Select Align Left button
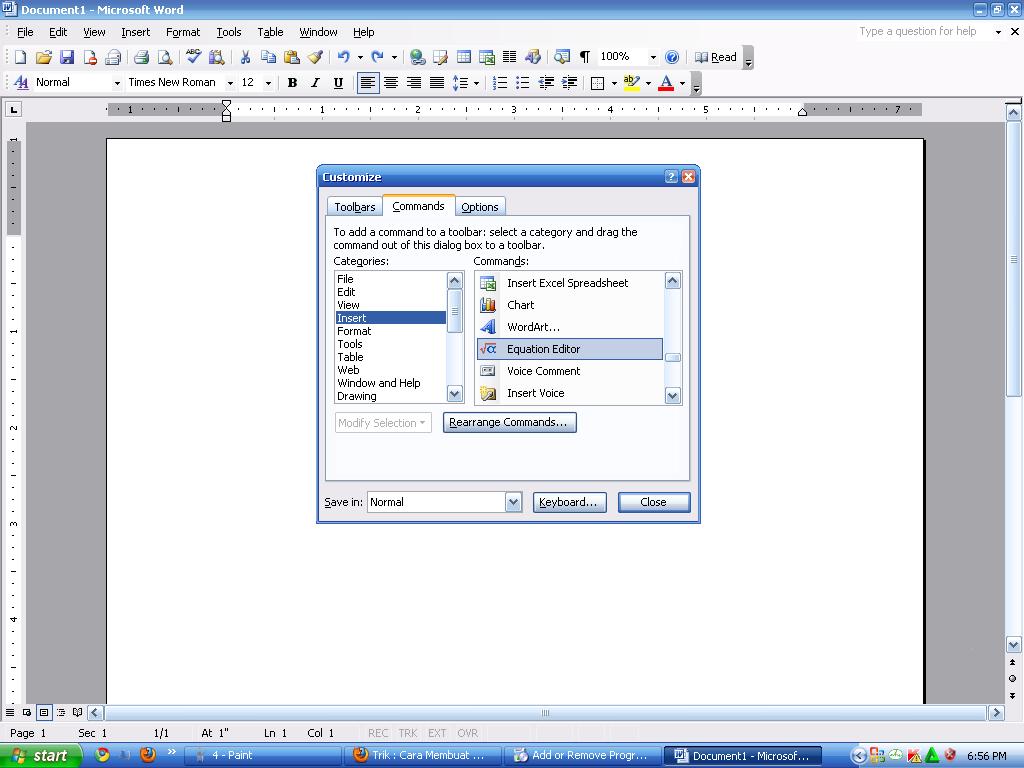 point(368,83)
